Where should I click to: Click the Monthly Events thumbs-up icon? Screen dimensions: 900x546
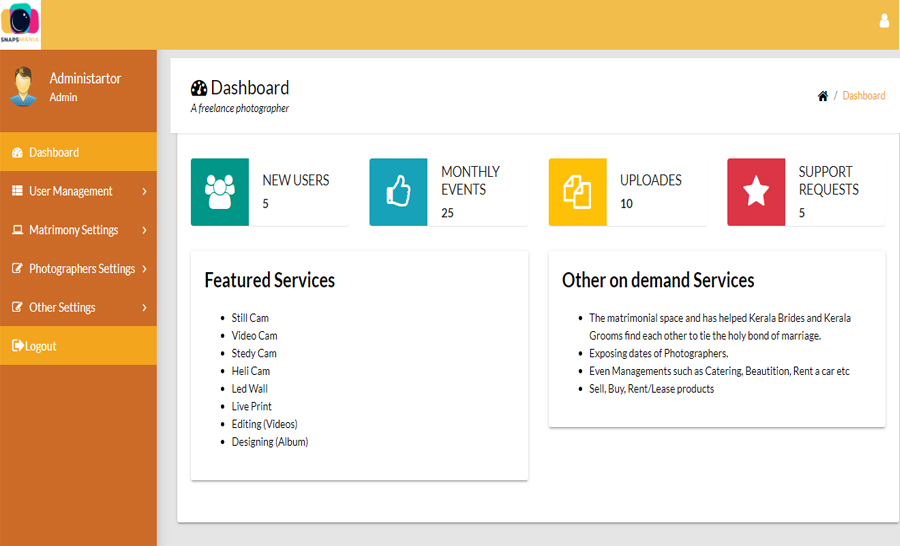(398, 191)
